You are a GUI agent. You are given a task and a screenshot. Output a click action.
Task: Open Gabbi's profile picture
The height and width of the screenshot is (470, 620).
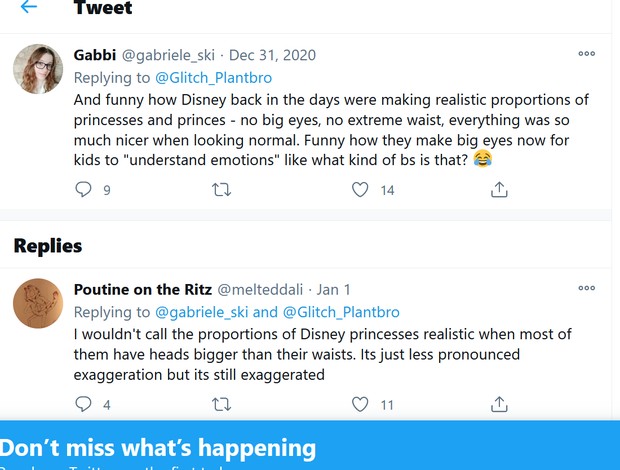38,69
